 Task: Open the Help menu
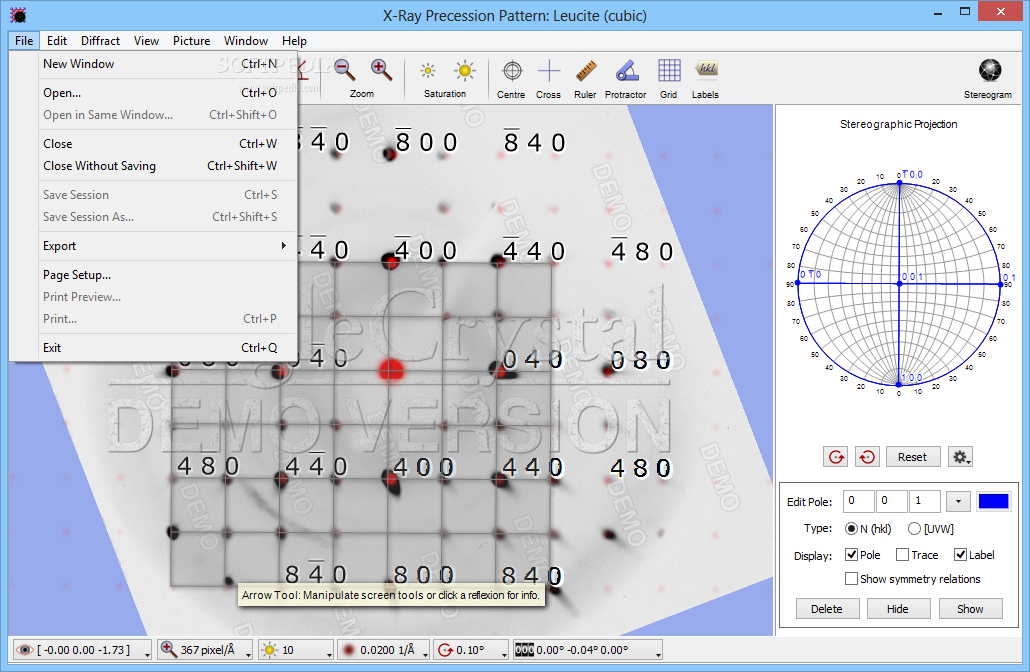click(294, 41)
